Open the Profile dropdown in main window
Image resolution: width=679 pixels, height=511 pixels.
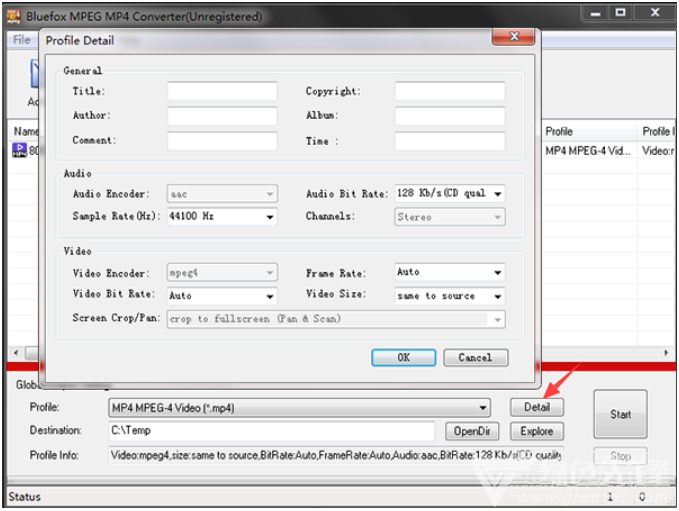(299, 408)
